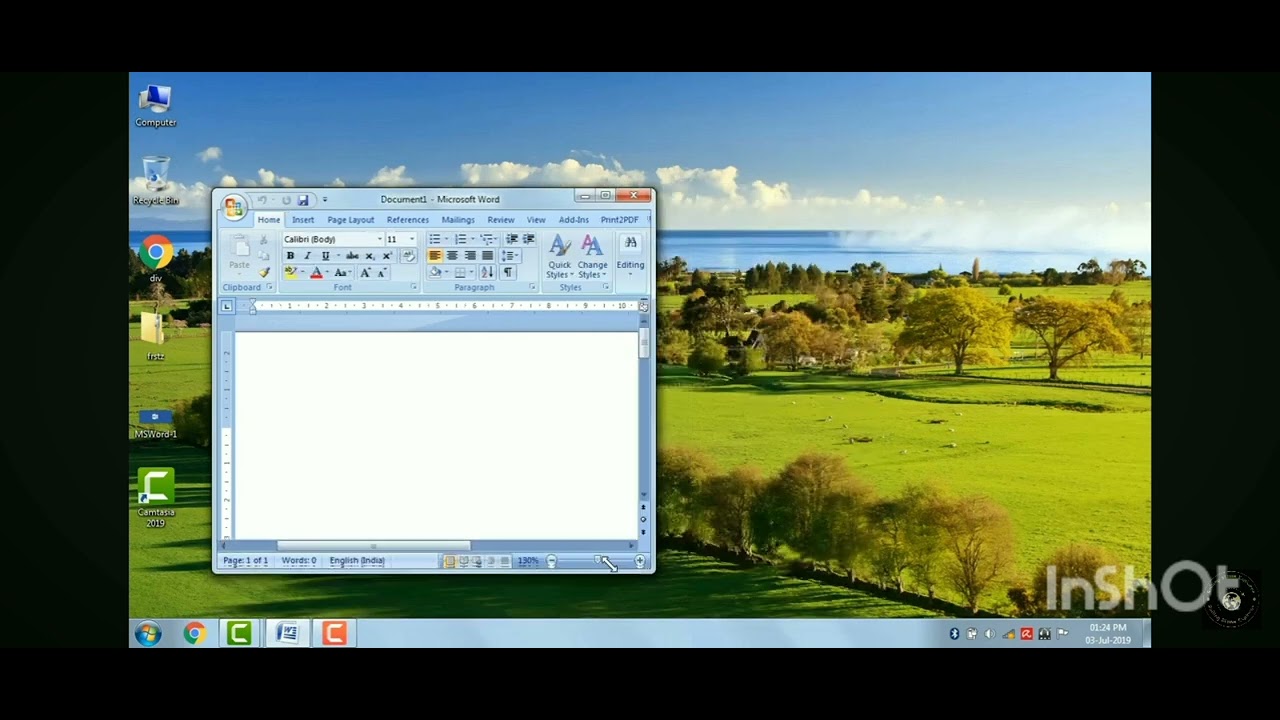Zoom out using the minus button
1280x720 pixels.
pyautogui.click(x=551, y=561)
